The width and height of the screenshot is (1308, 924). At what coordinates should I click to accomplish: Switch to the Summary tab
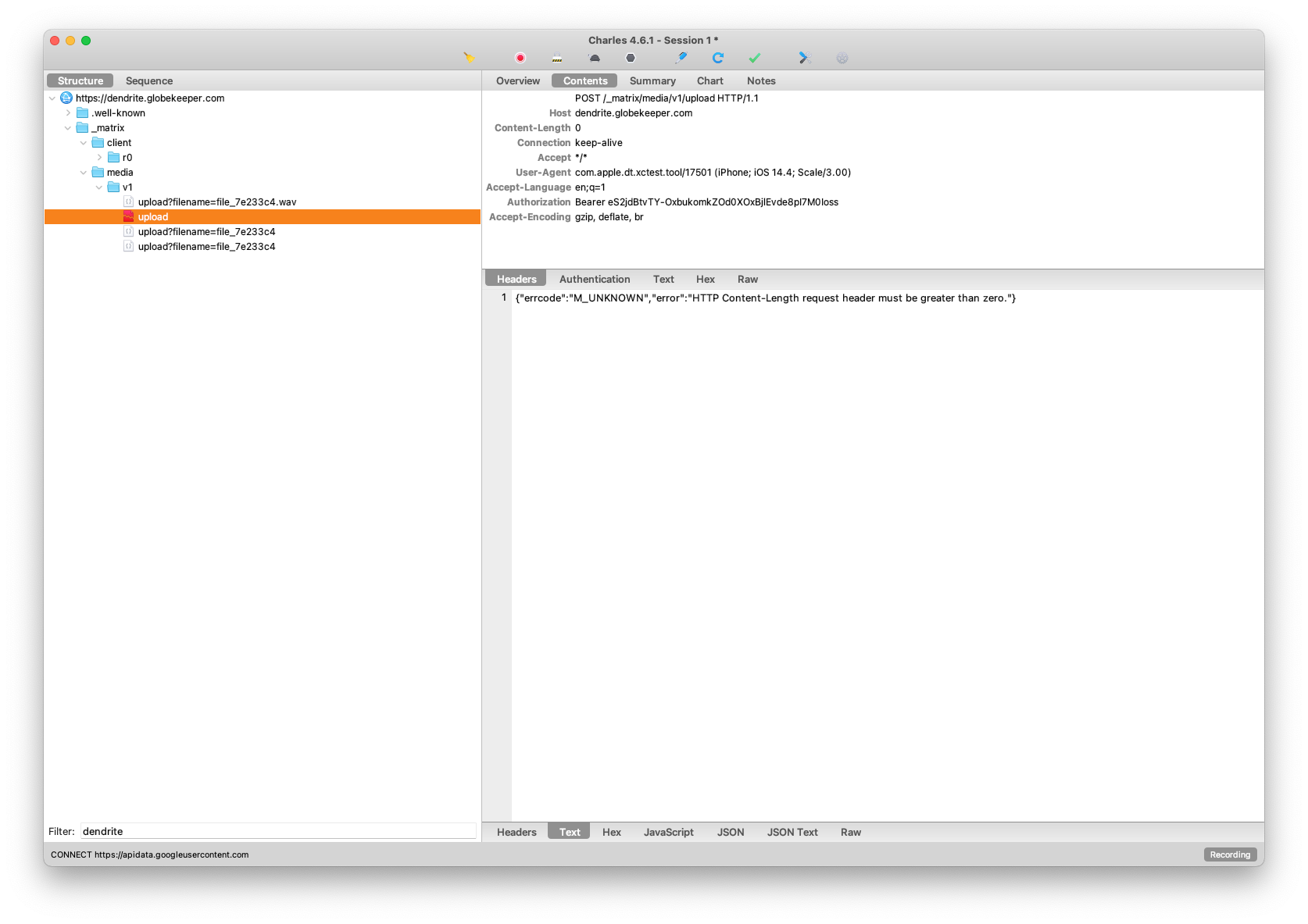click(652, 80)
